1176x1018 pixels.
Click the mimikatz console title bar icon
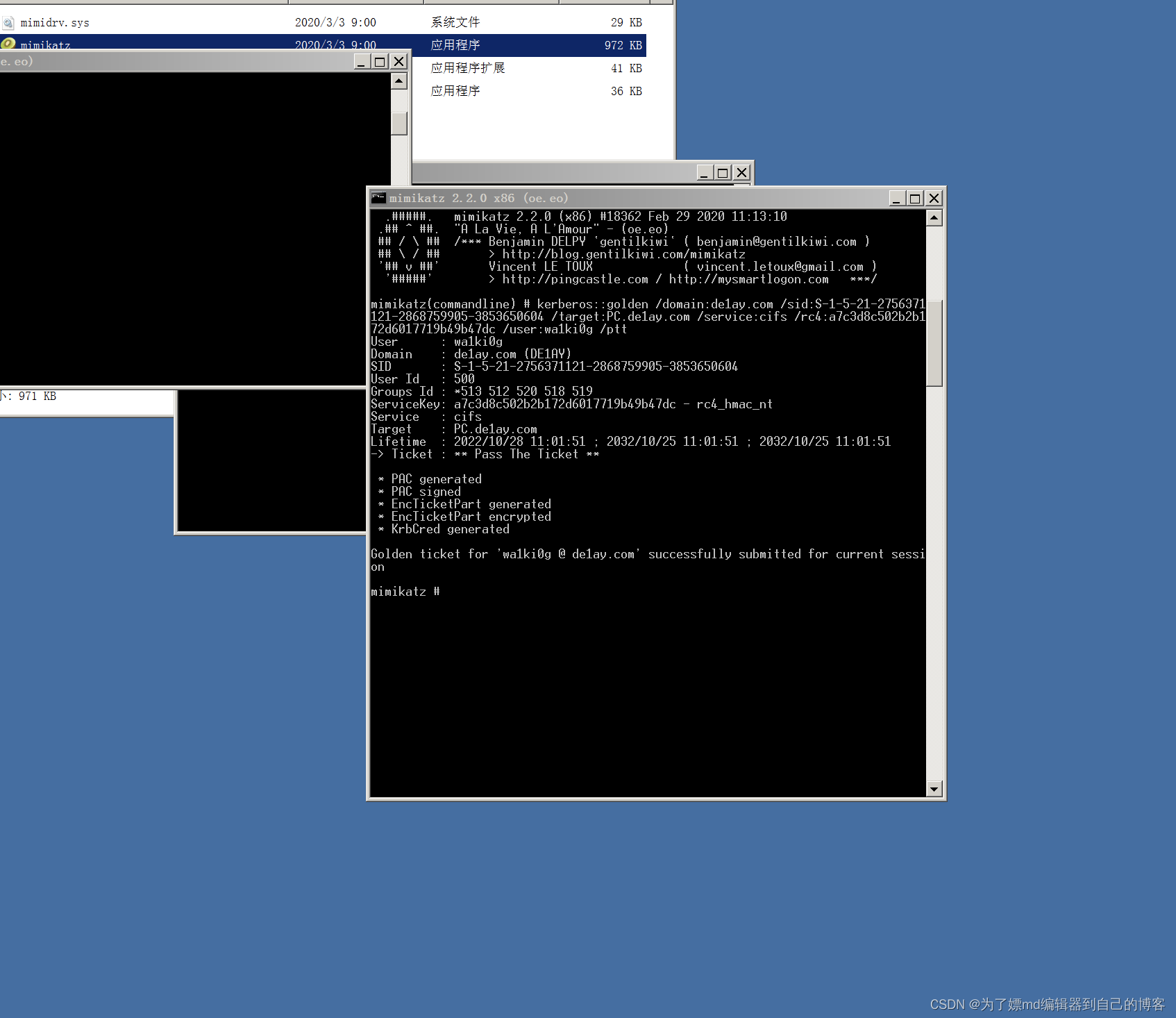coord(378,198)
